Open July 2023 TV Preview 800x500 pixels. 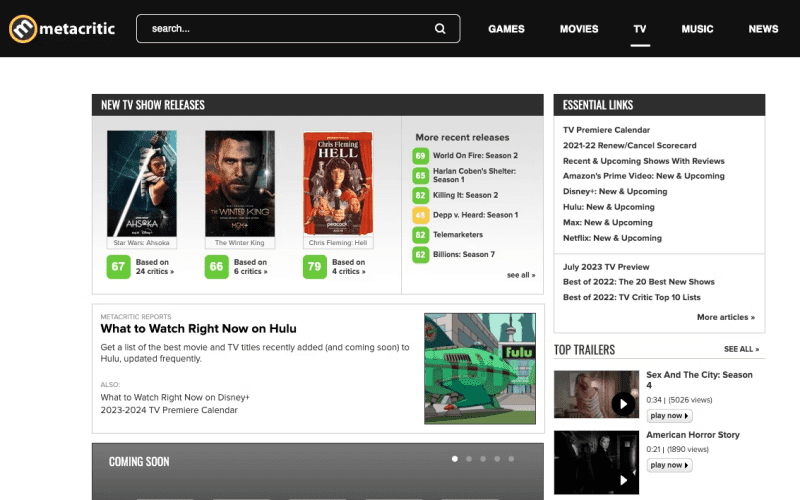[x=606, y=267]
